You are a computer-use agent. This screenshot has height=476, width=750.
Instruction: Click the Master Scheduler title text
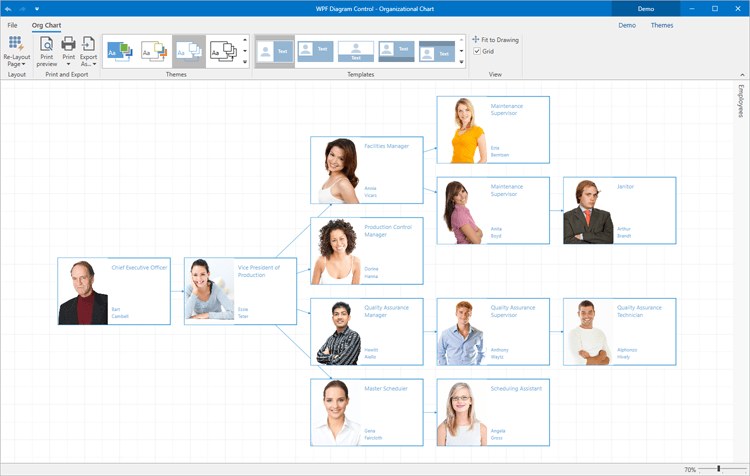[386, 388]
